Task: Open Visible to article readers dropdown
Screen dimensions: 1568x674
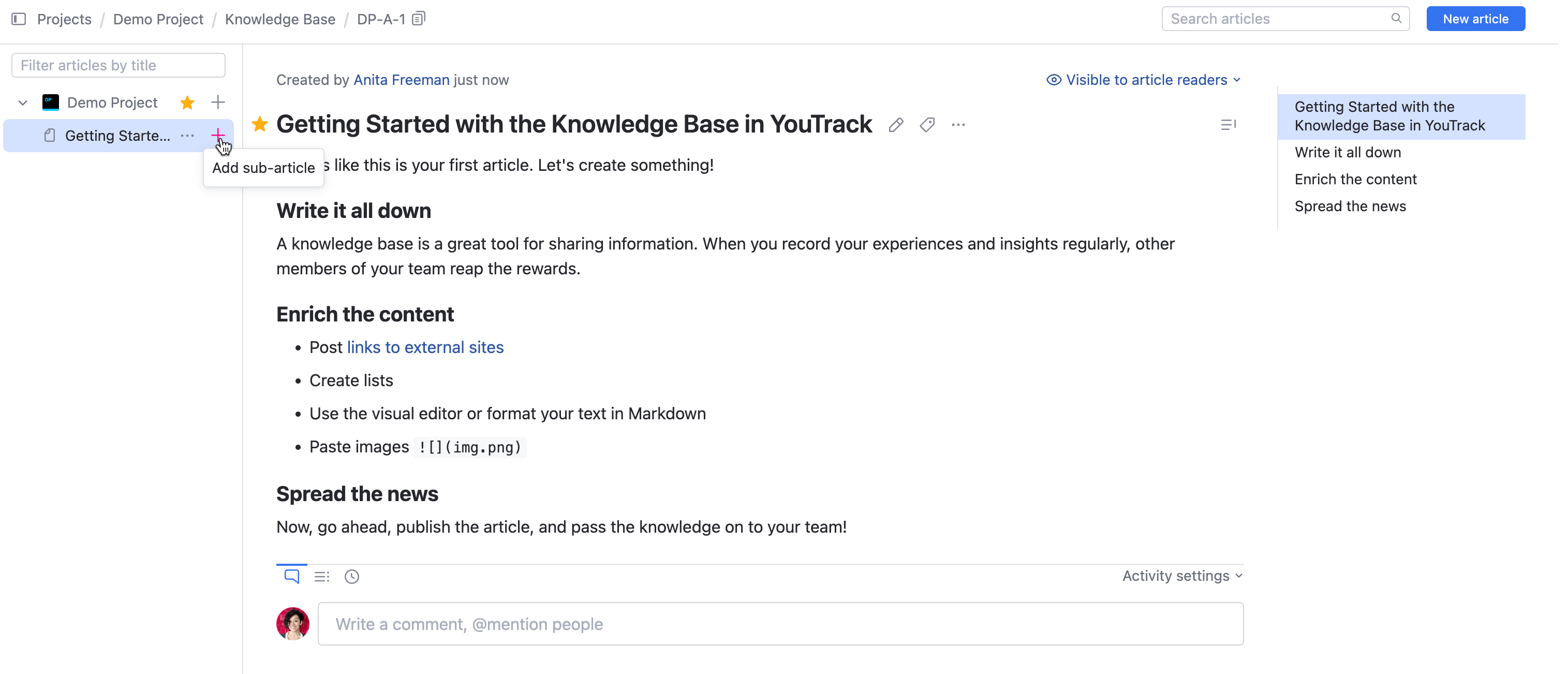Action: 1143,80
